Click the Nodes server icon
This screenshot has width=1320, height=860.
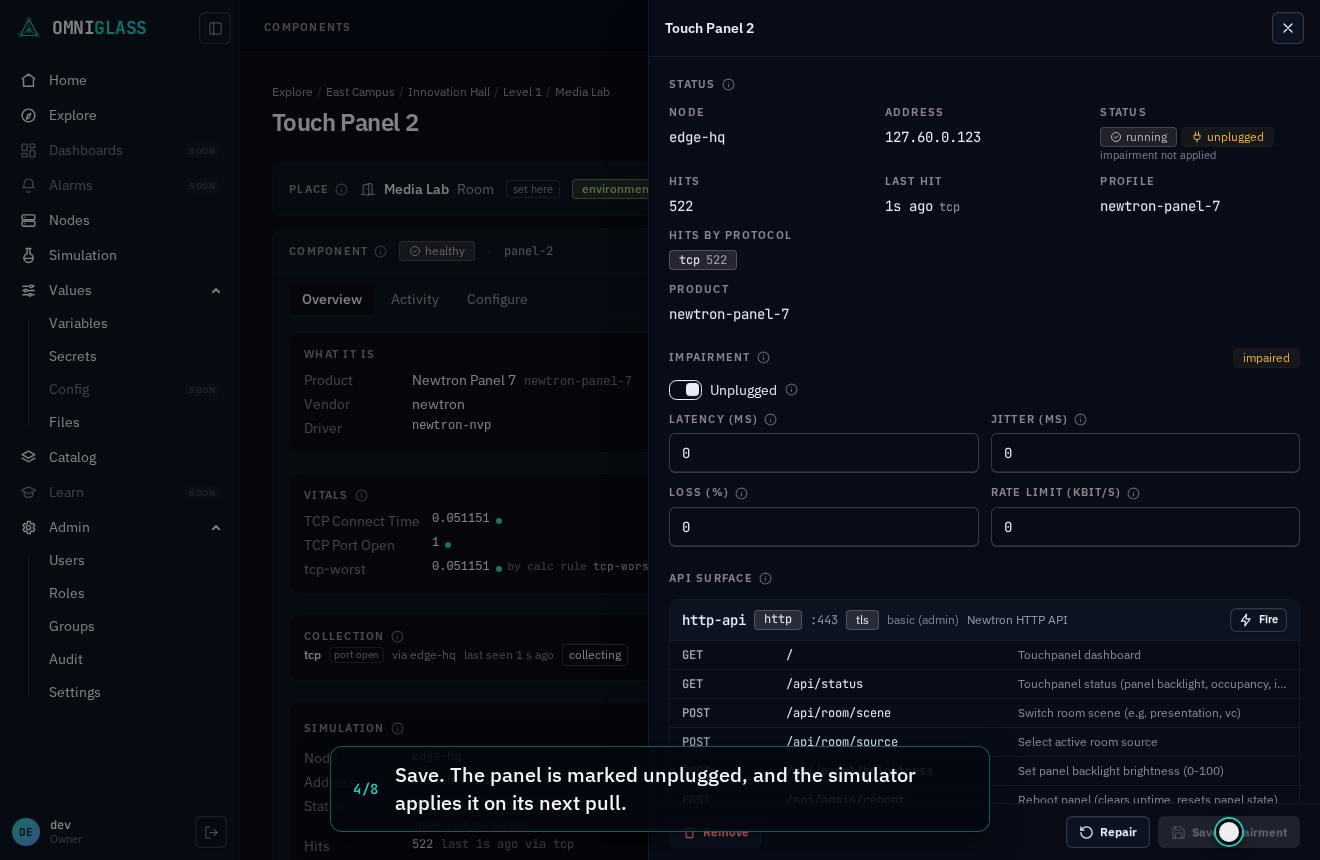(29, 220)
